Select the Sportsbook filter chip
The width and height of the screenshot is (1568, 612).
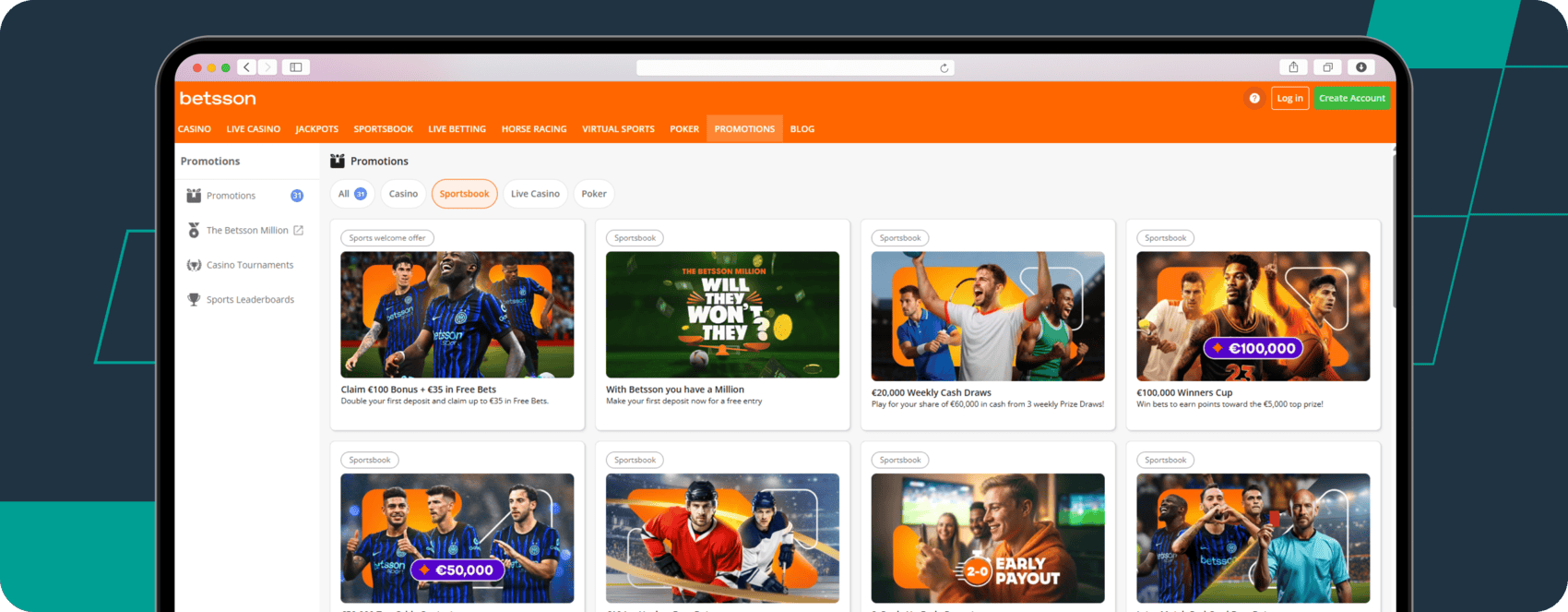coord(465,194)
